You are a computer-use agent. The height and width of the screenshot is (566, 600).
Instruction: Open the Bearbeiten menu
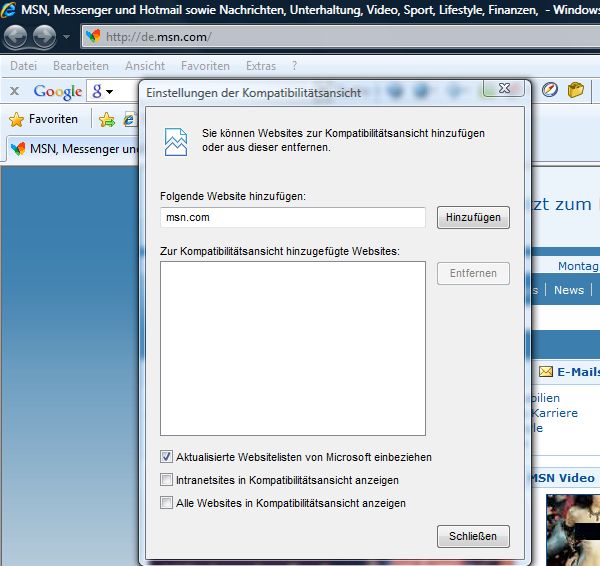point(81,66)
